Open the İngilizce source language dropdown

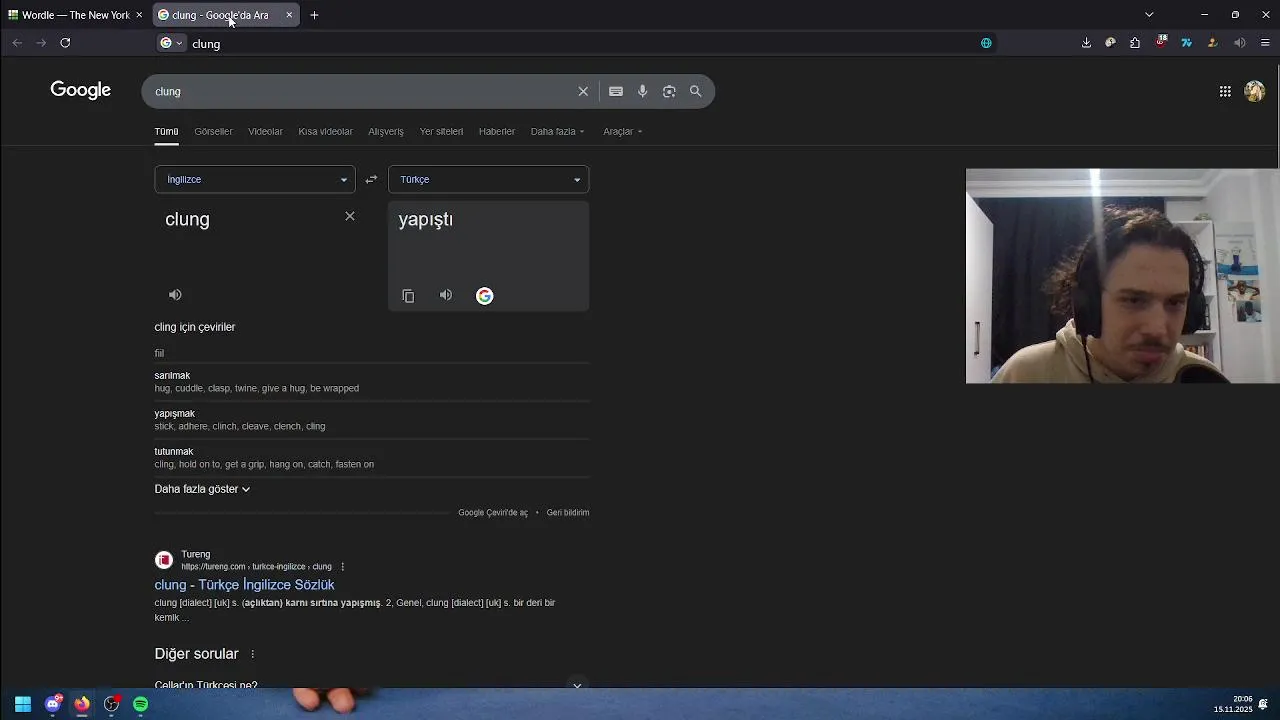[x=254, y=179]
